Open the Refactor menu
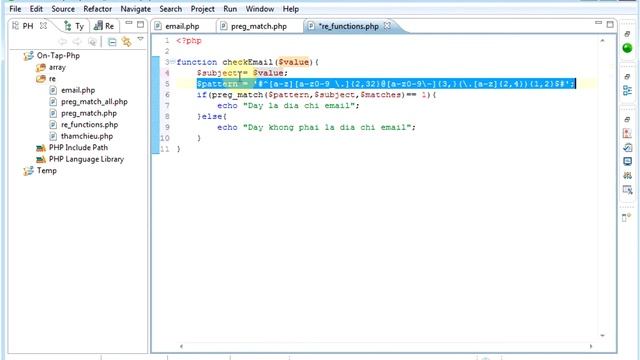Screen dimensions: 640x360 pos(98,9)
